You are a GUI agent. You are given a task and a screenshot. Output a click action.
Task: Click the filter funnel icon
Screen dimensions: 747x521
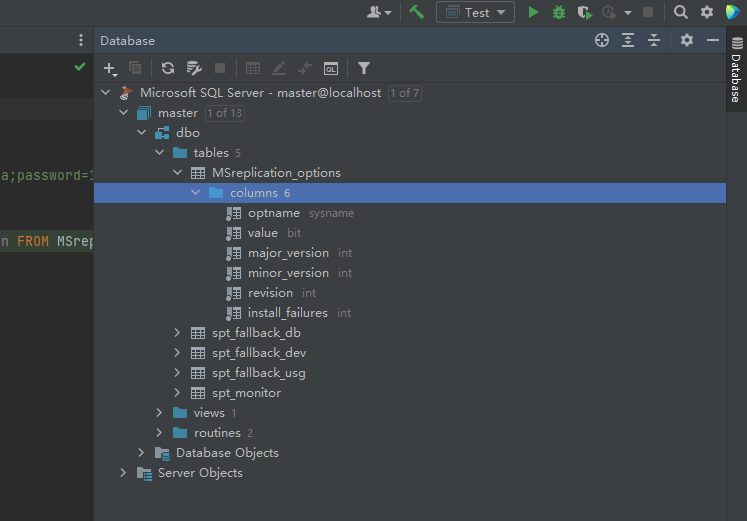coord(364,68)
